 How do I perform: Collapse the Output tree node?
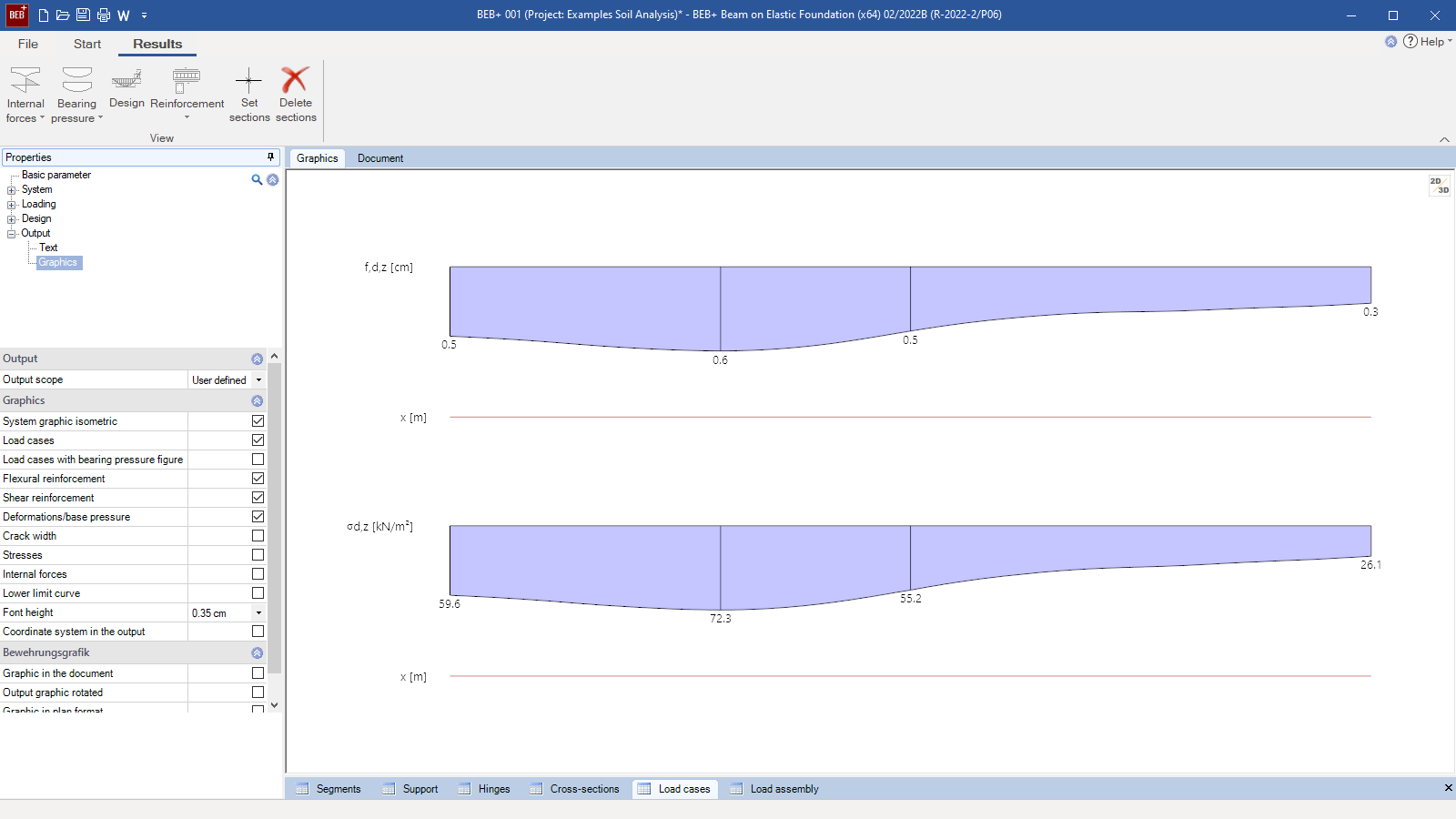point(12,234)
